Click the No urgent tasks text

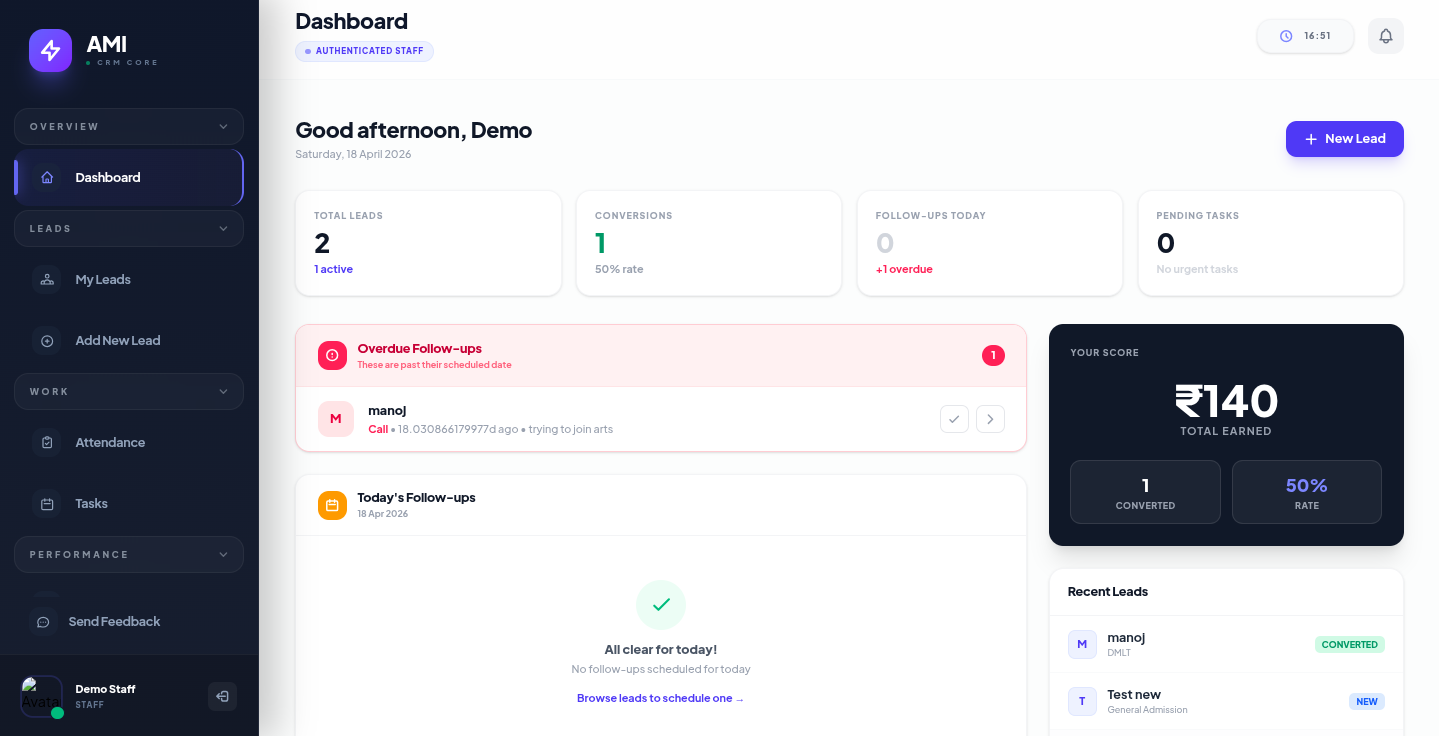pyautogui.click(x=1197, y=269)
